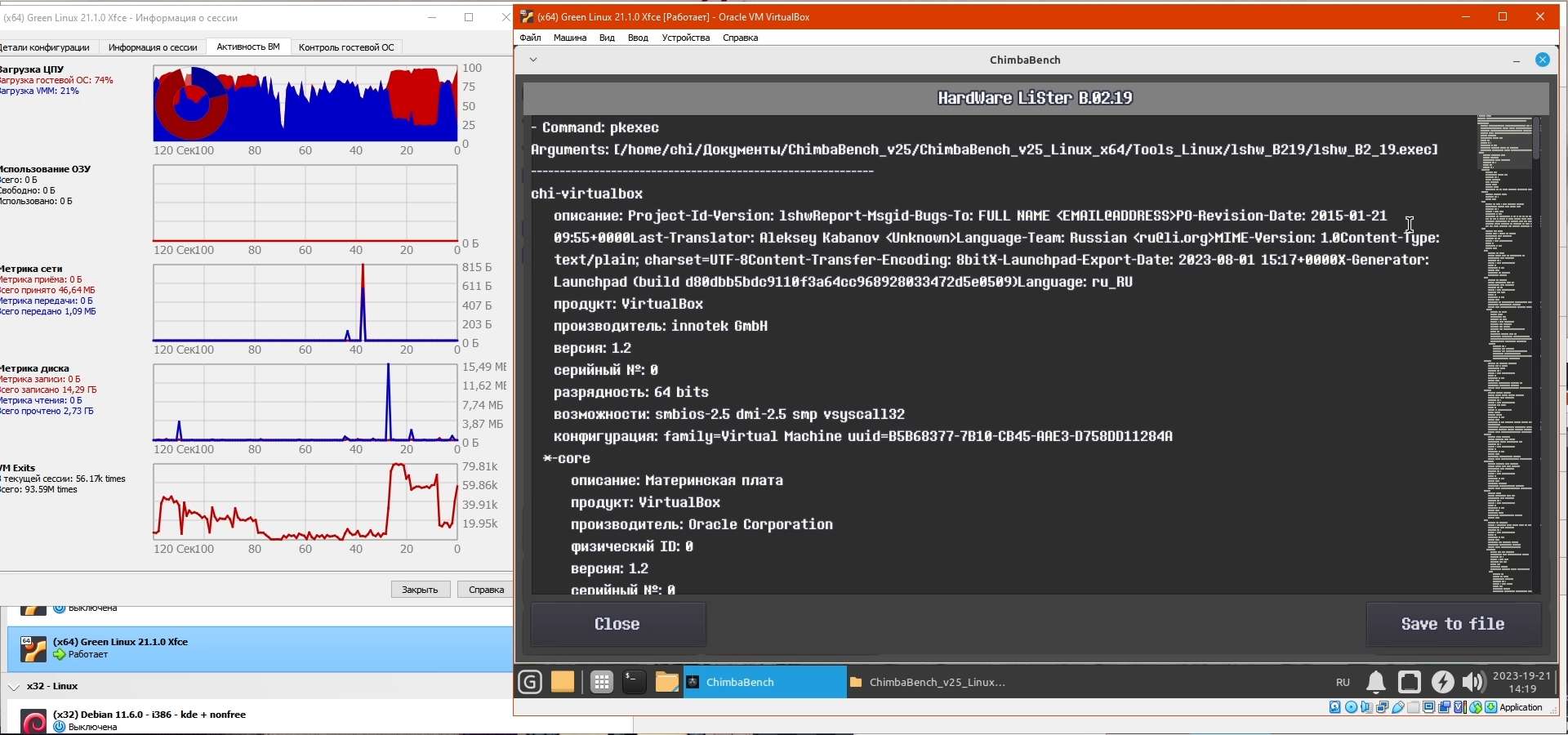Screen dimensions: 1568x735
Task: Open the Вид menu
Action: click(x=607, y=38)
